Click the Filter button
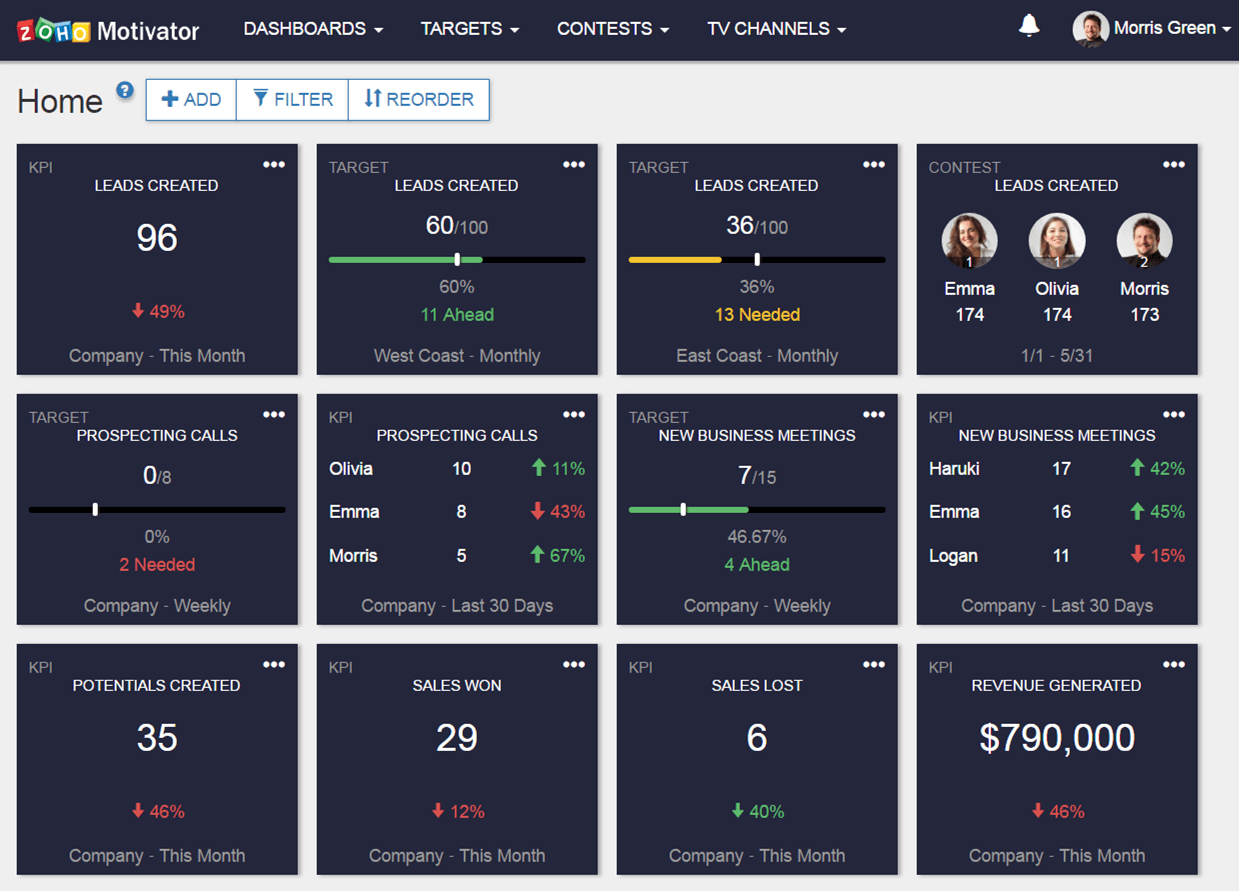 click(292, 99)
